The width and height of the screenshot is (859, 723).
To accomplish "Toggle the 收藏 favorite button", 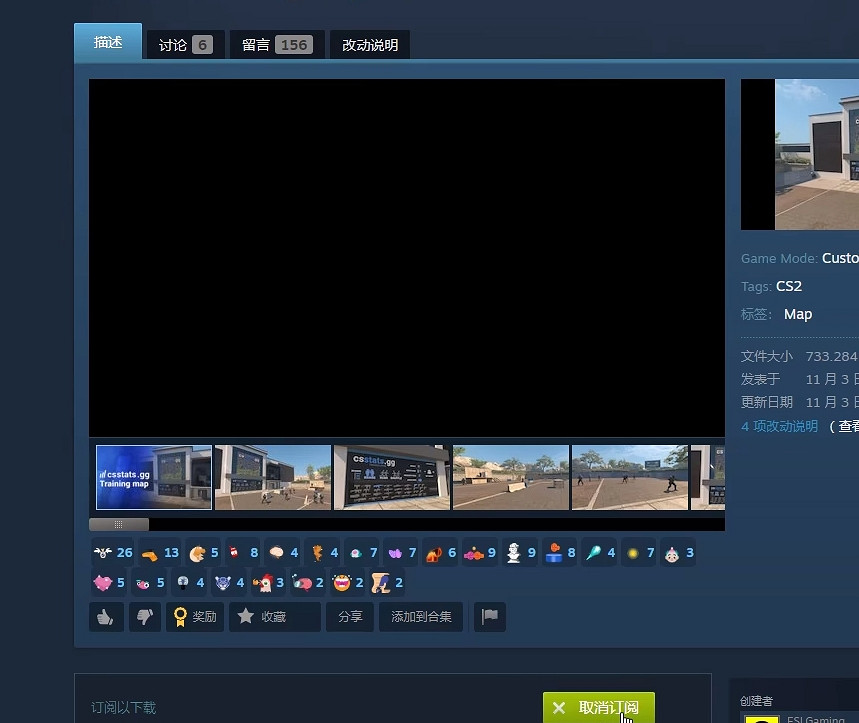I will (x=274, y=617).
